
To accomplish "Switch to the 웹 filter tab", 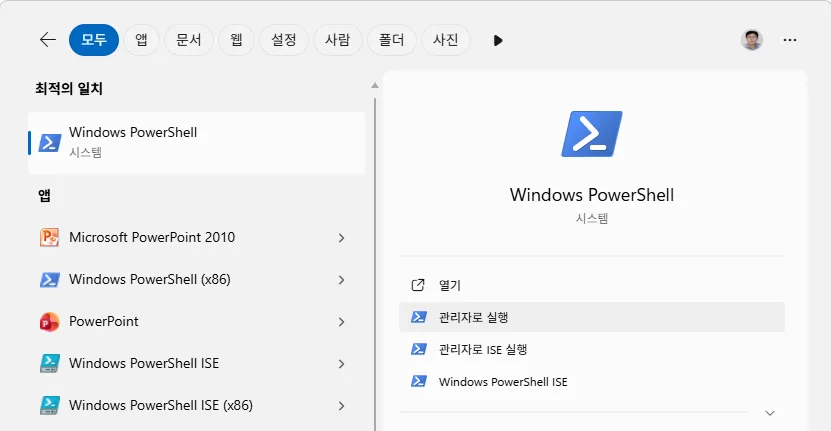I will tap(236, 40).
